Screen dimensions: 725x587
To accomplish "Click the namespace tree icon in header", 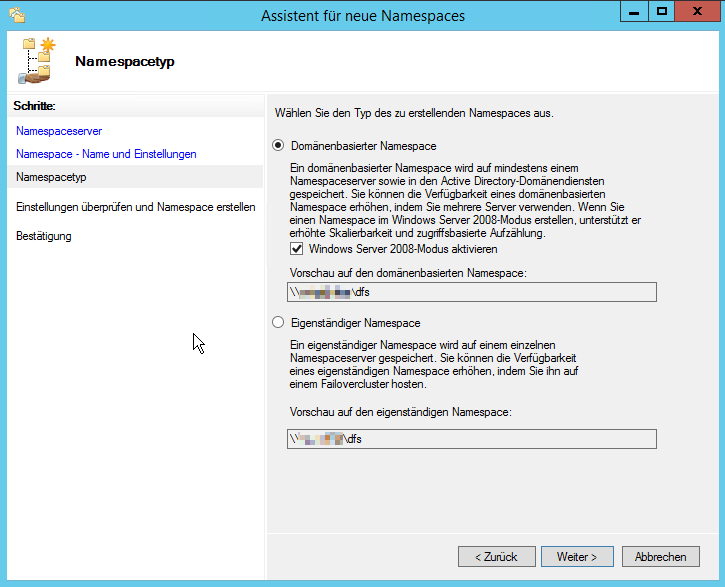I will click(x=37, y=61).
